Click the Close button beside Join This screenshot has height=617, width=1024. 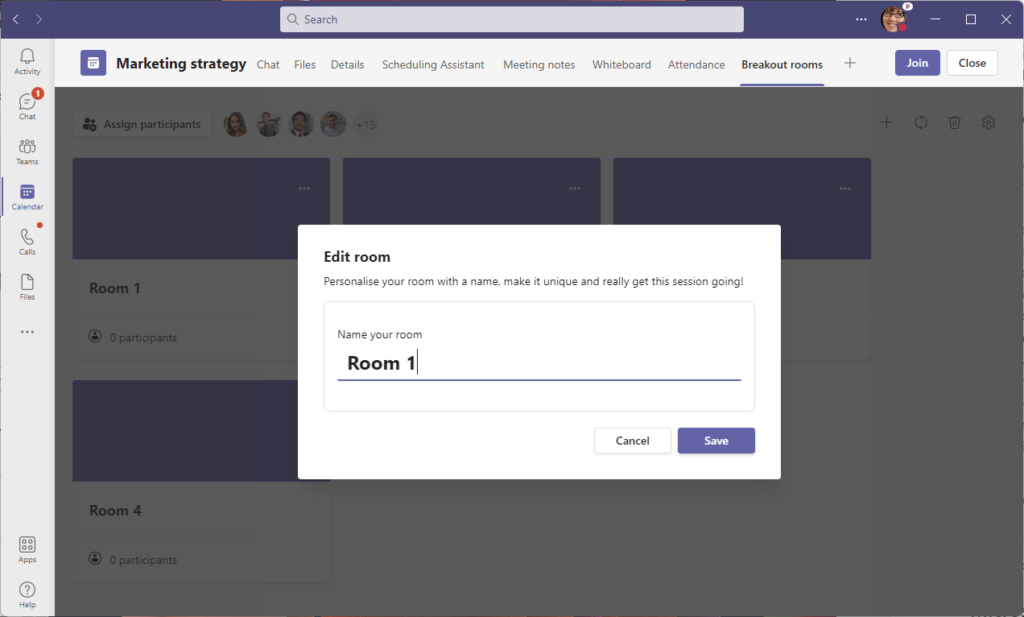972,63
